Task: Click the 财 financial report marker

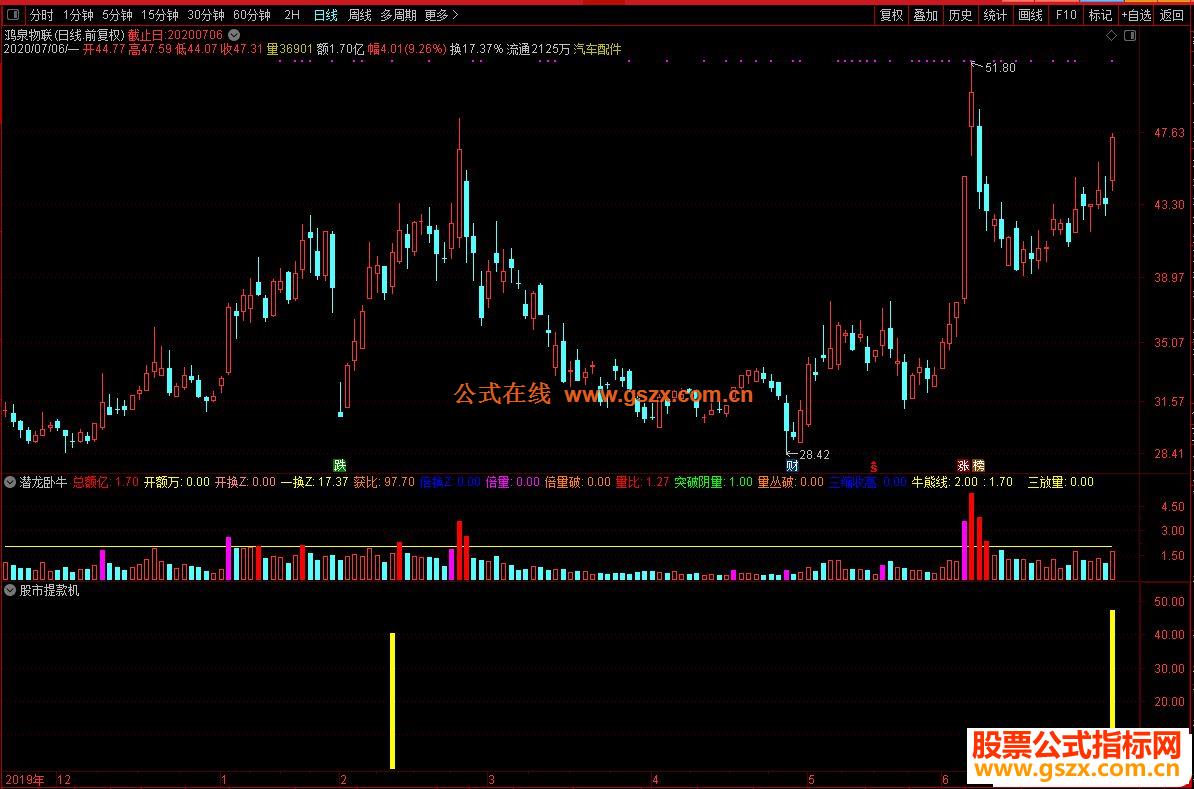Action: tap(793, 465)
